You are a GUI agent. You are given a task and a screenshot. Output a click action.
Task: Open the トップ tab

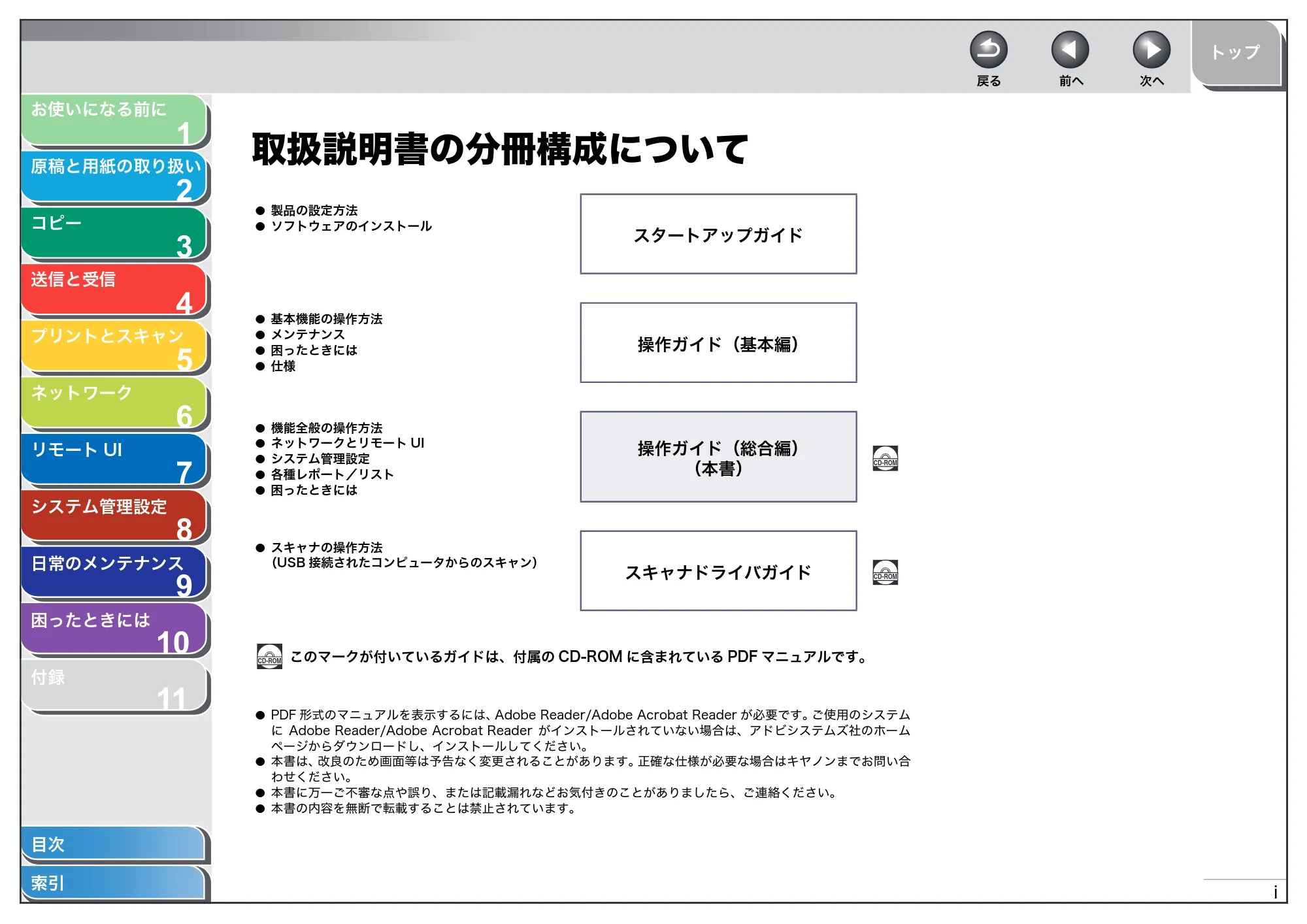(1236, 53)
